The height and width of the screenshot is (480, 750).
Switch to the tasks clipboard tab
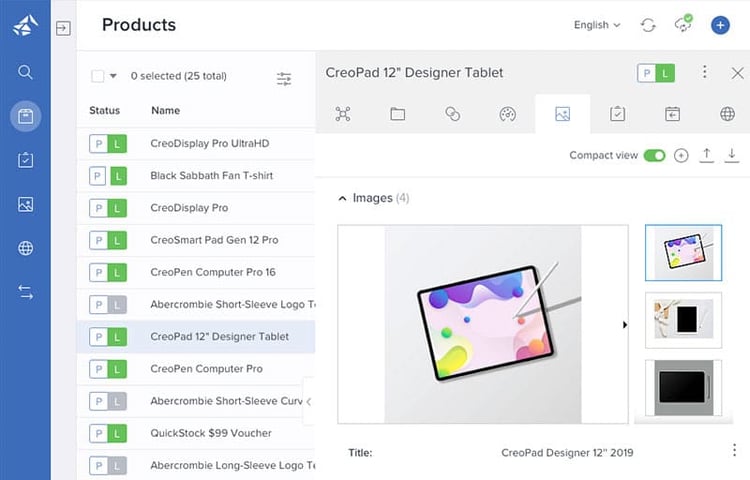pyautogui.click(x=618, y=114)
